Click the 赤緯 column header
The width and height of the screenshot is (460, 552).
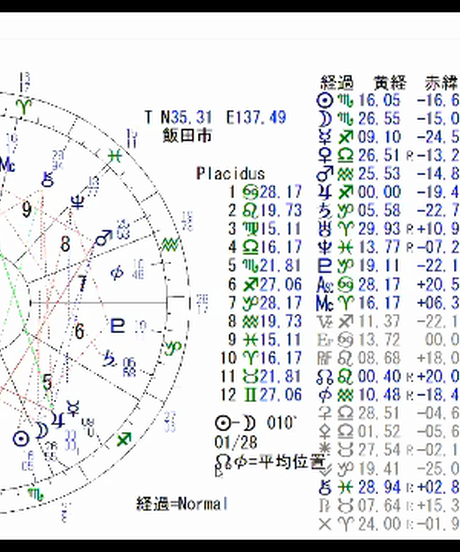pos(441,83)
